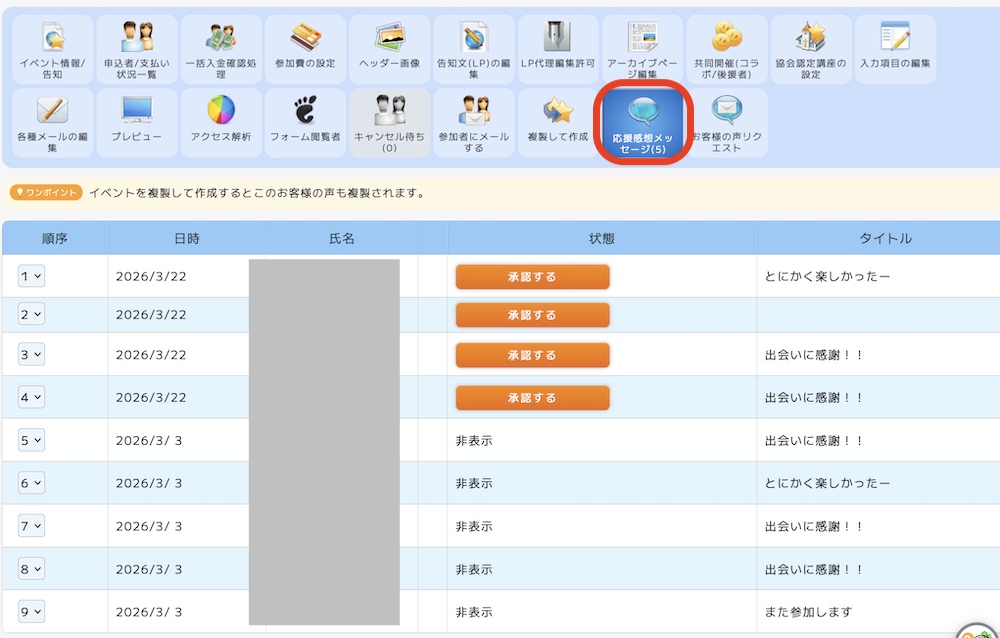Viewport: 1000px width, 638px height.
Task: Open フォーム閲覧者 footprint icon
Action: 305,123
